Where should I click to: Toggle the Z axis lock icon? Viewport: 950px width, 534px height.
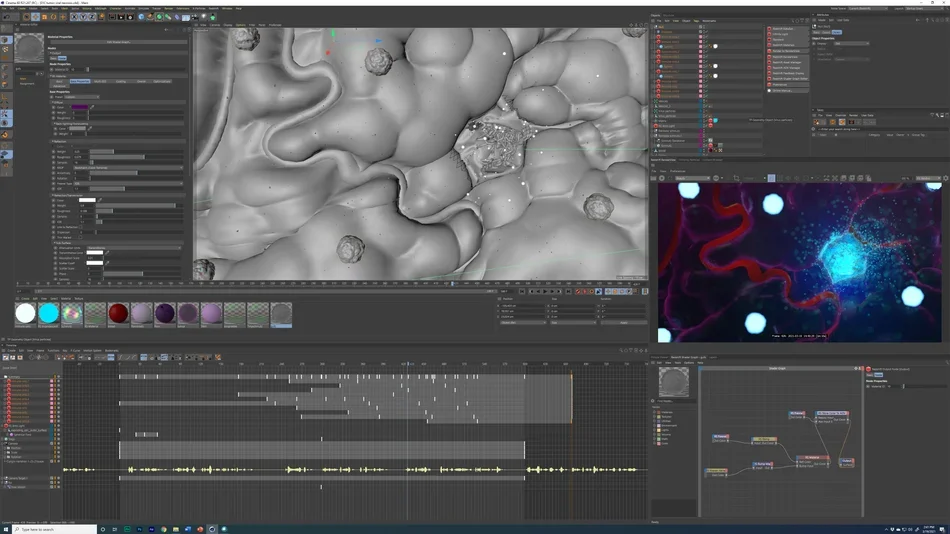[x=92, y=17]
